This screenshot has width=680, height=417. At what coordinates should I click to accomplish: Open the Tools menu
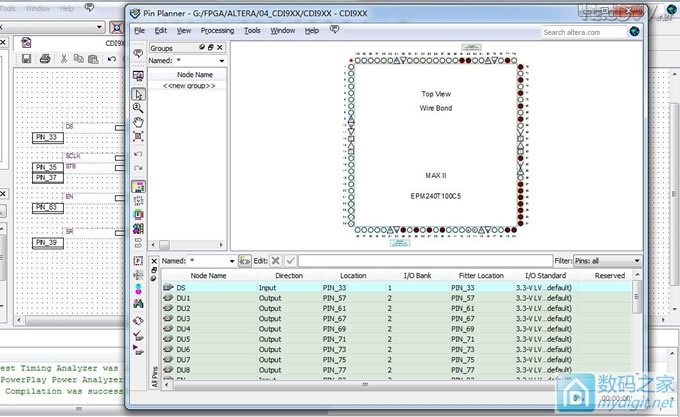252,31
